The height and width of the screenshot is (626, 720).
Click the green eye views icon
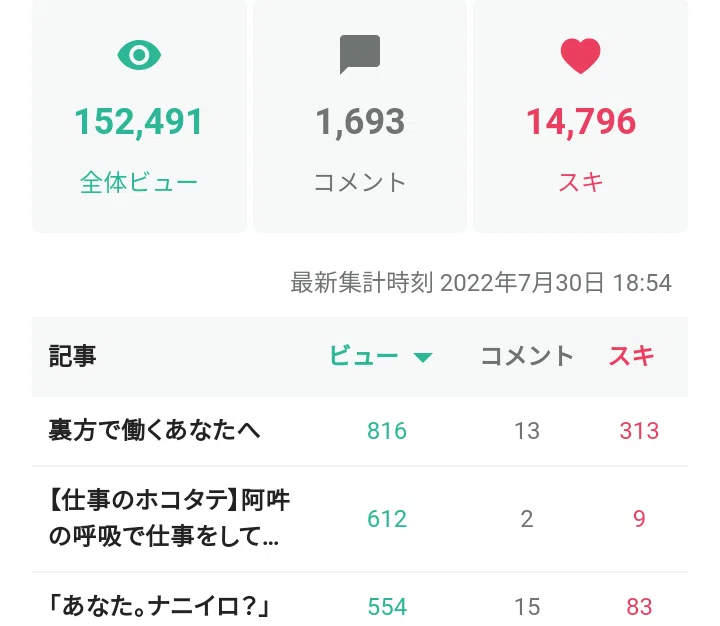(139, 55)
